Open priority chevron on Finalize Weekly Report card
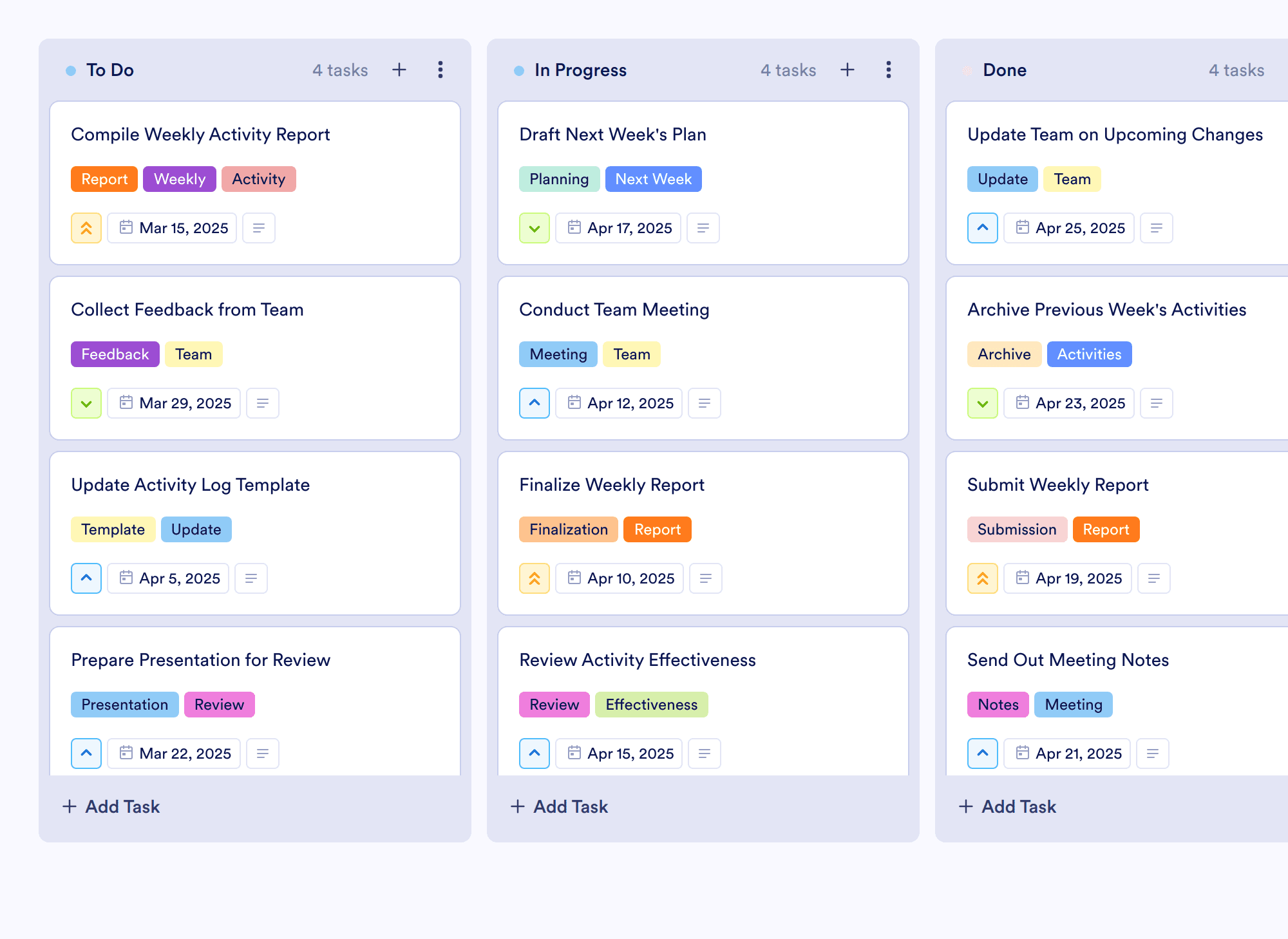This screenshot has height=939, width=1288. click(535, 578)
